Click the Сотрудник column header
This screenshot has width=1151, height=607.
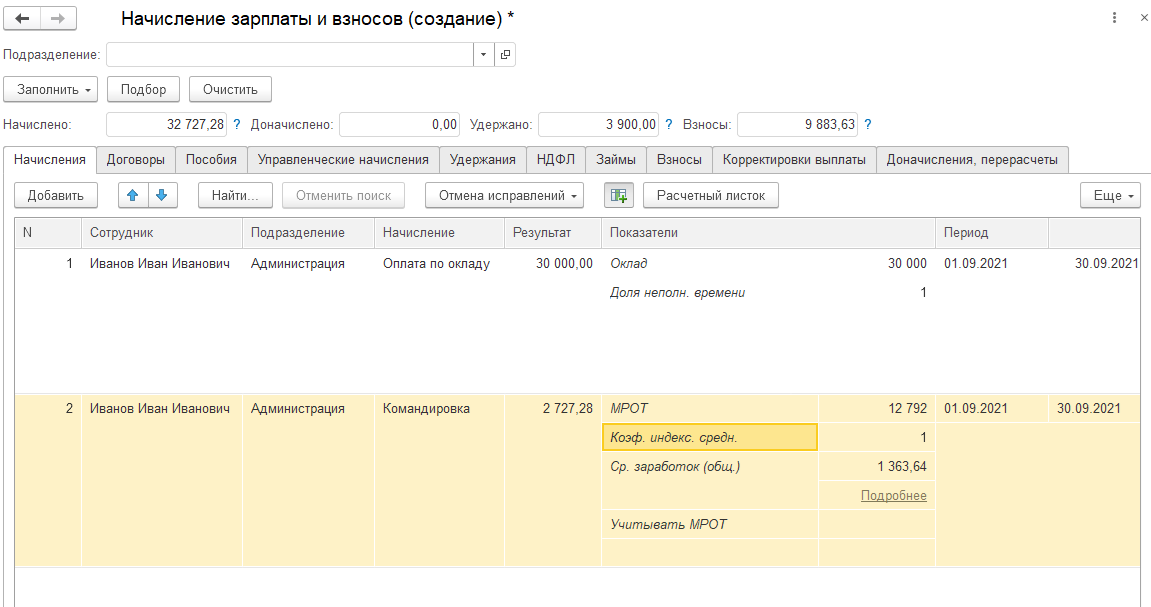tap(161, 233)
